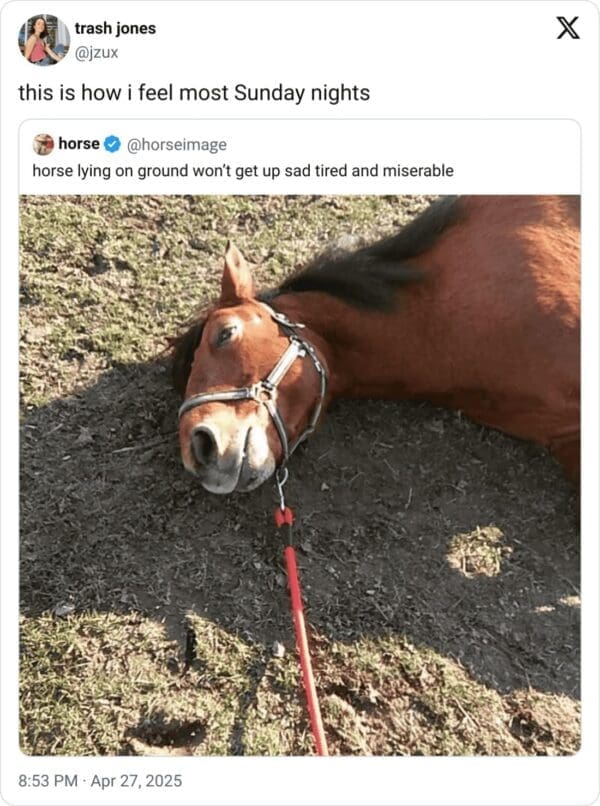
Task: Click the X logo
Action: pos(567,28)
